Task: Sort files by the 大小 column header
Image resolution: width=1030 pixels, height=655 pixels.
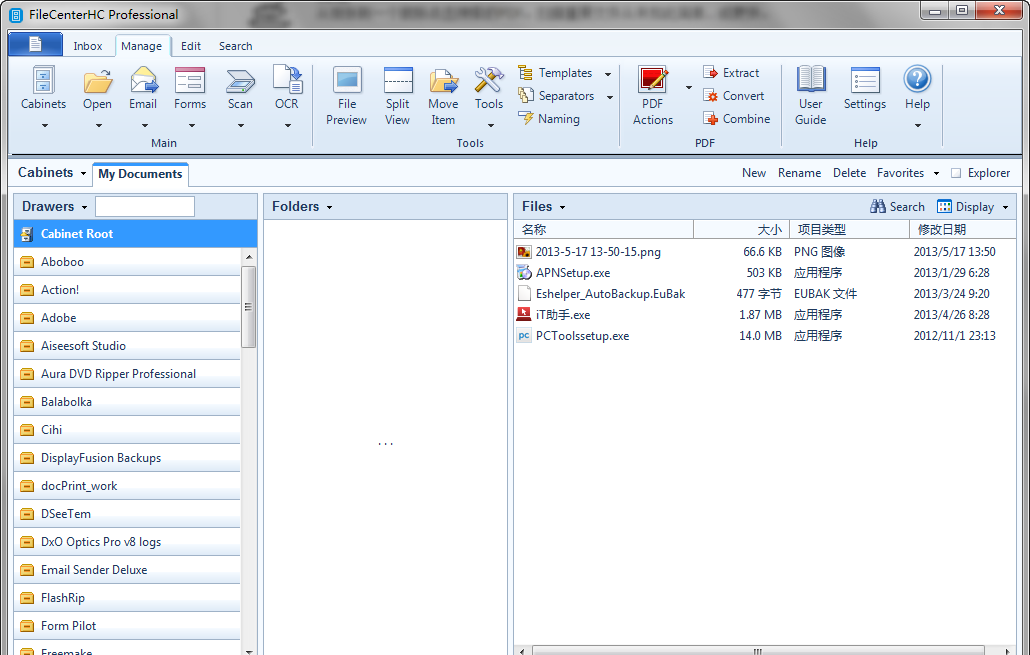Action: tap(742, 229)
